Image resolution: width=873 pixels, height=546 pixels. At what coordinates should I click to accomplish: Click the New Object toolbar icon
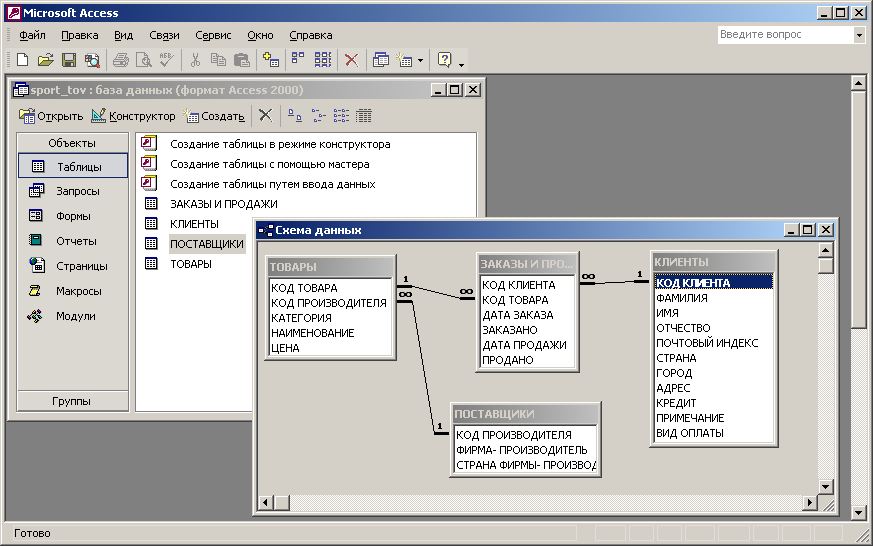coord(405,60)
